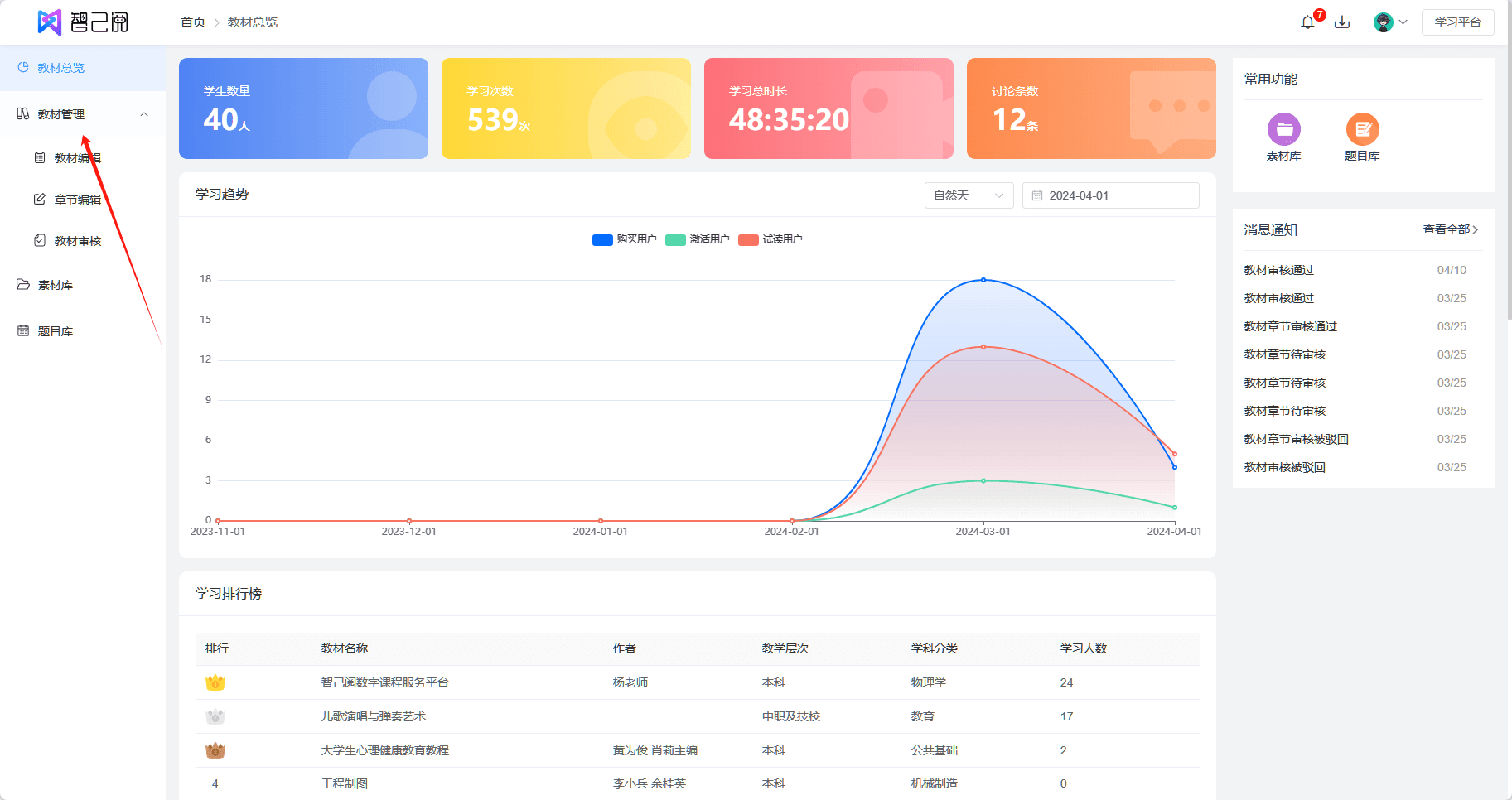Toggle 购买用户 legend series
1512x800 pixels.
pyautogui.click(x=624, y=239)
